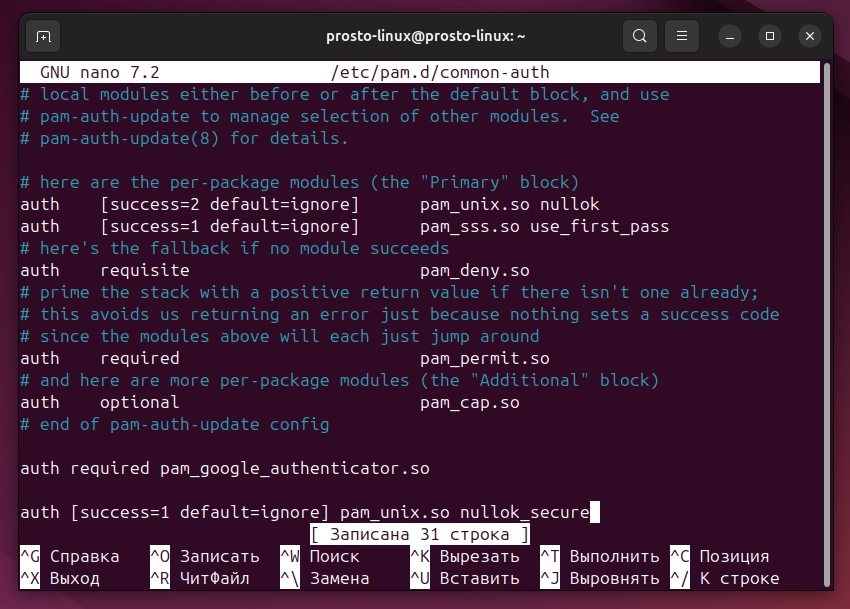850x609 pixels.
Task: Click the word nullok_secure
Action: pyautogui.click(x=525, y=512)
